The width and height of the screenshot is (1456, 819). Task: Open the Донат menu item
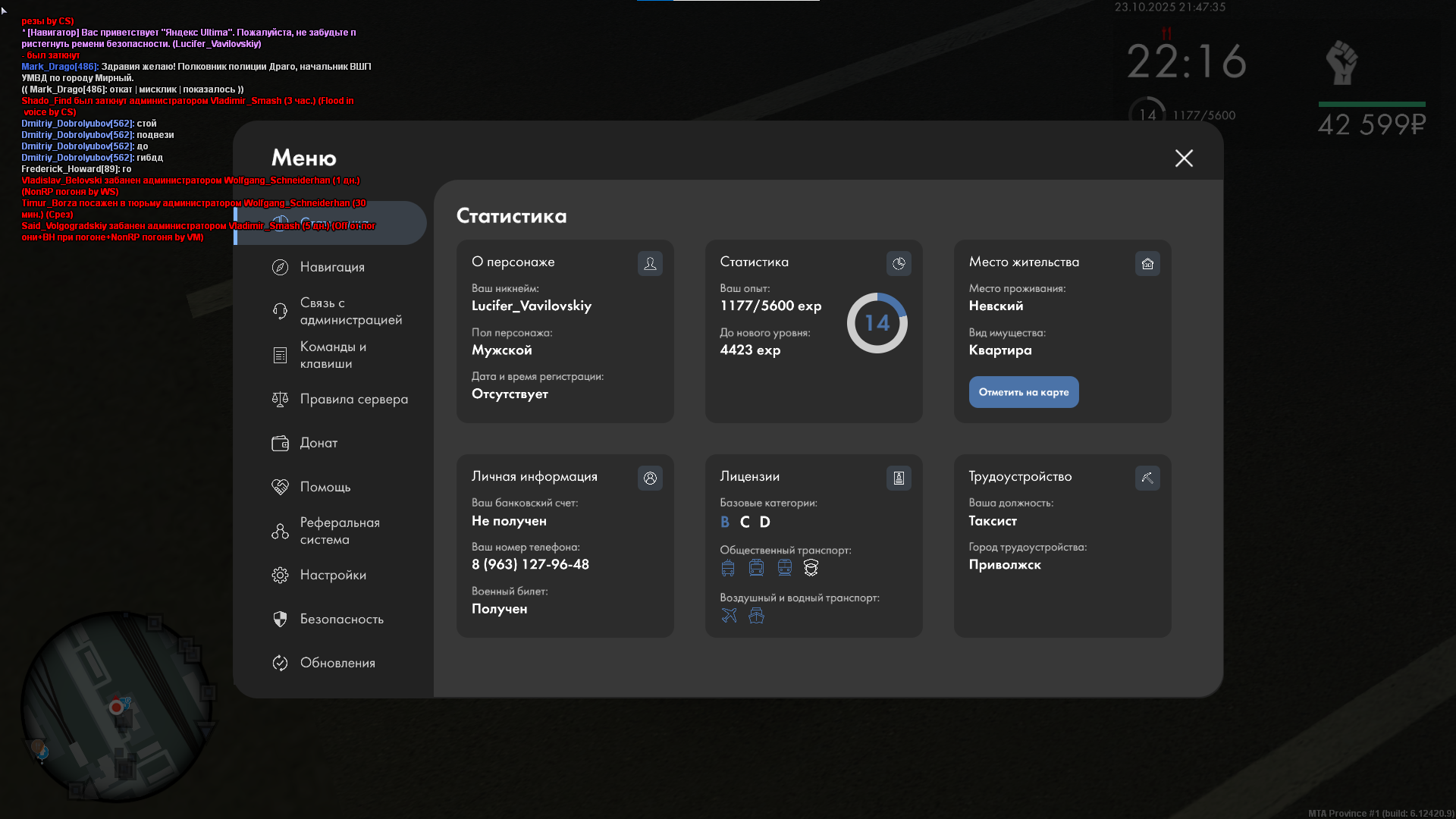[318, 443]
